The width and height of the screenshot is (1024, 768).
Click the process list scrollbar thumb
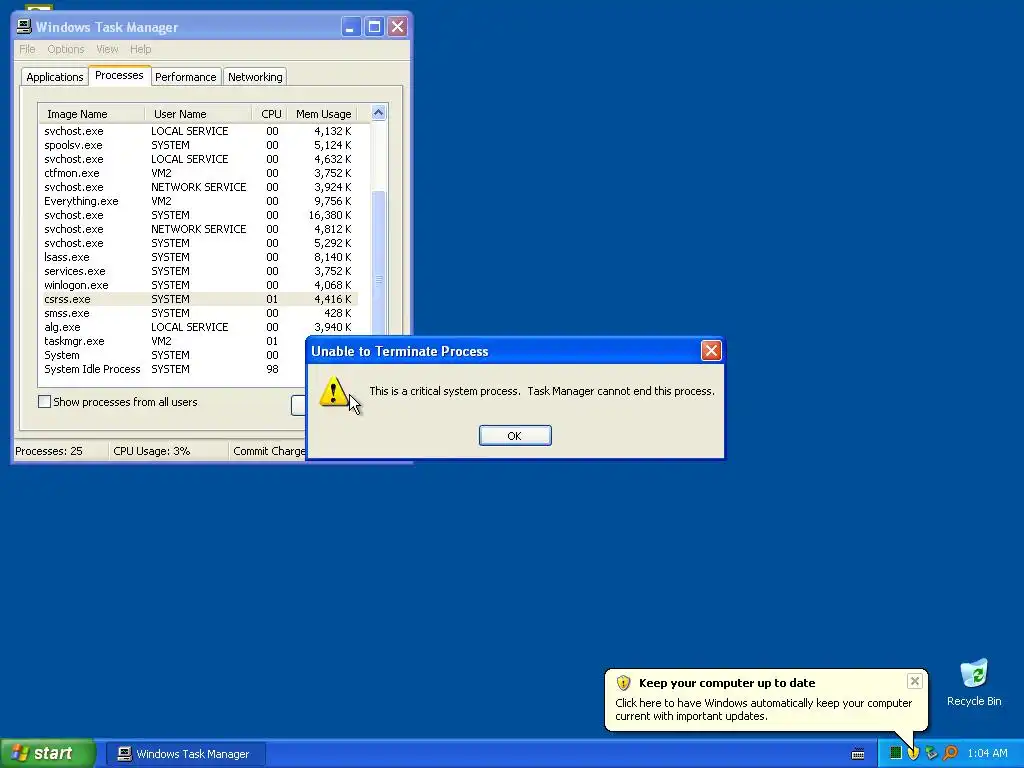point(378,281)
